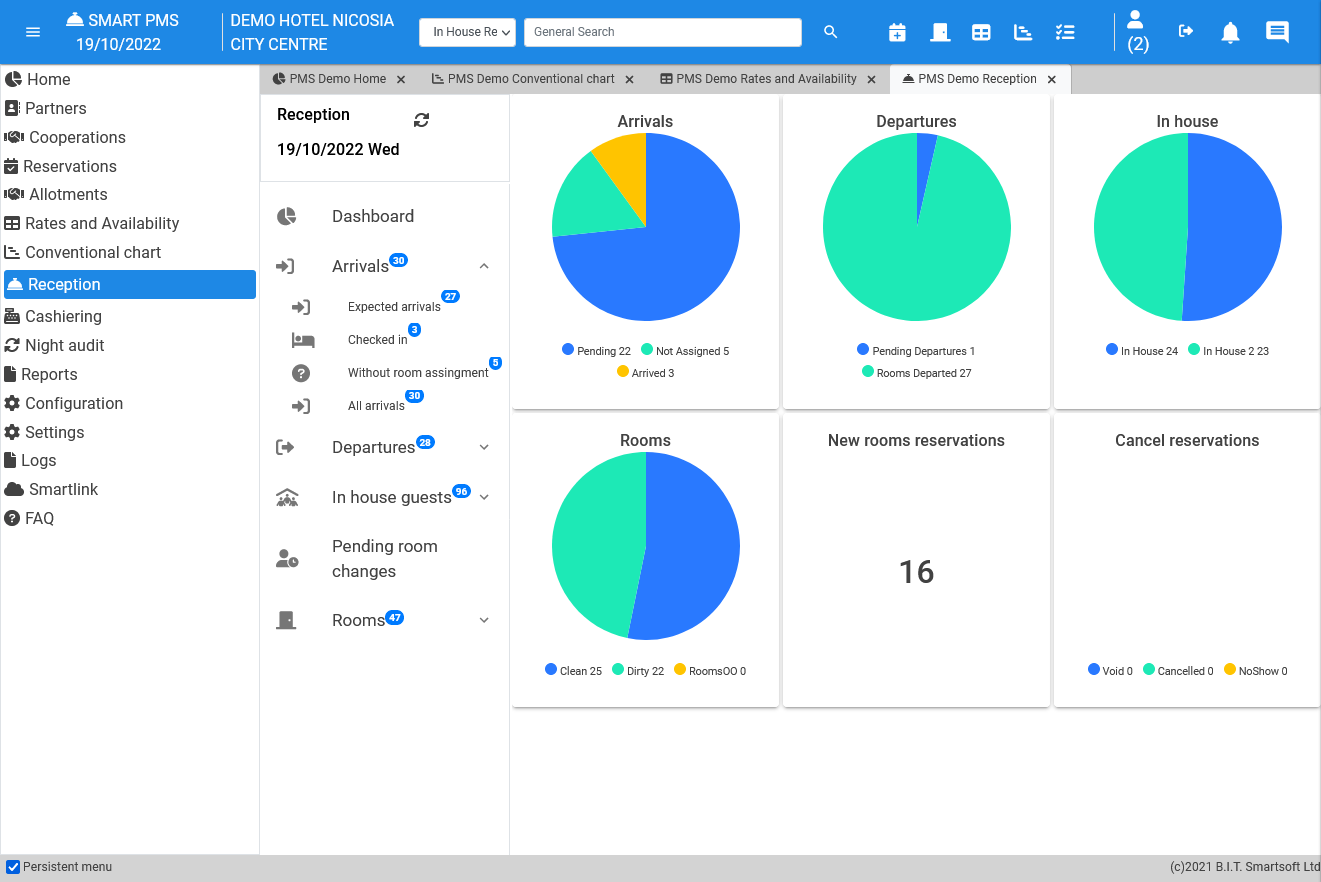
Task: Click the door icon in the header
Action: click(x=939, y=32)
